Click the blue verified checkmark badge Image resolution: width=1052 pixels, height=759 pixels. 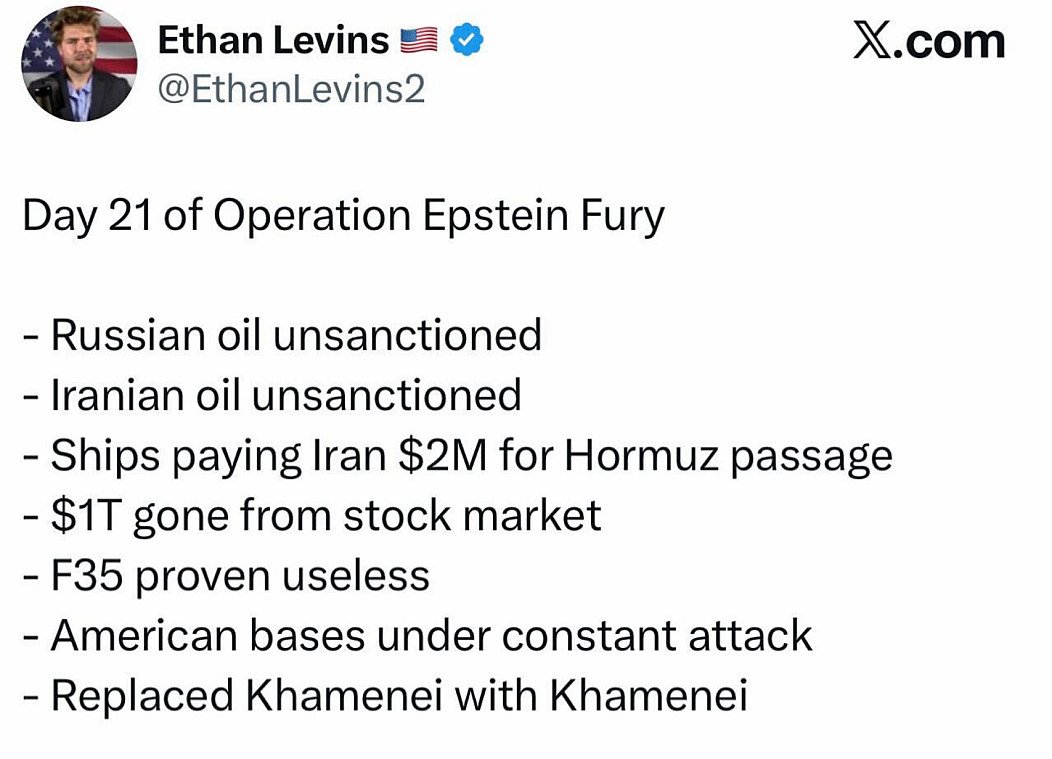coord(469,40)
